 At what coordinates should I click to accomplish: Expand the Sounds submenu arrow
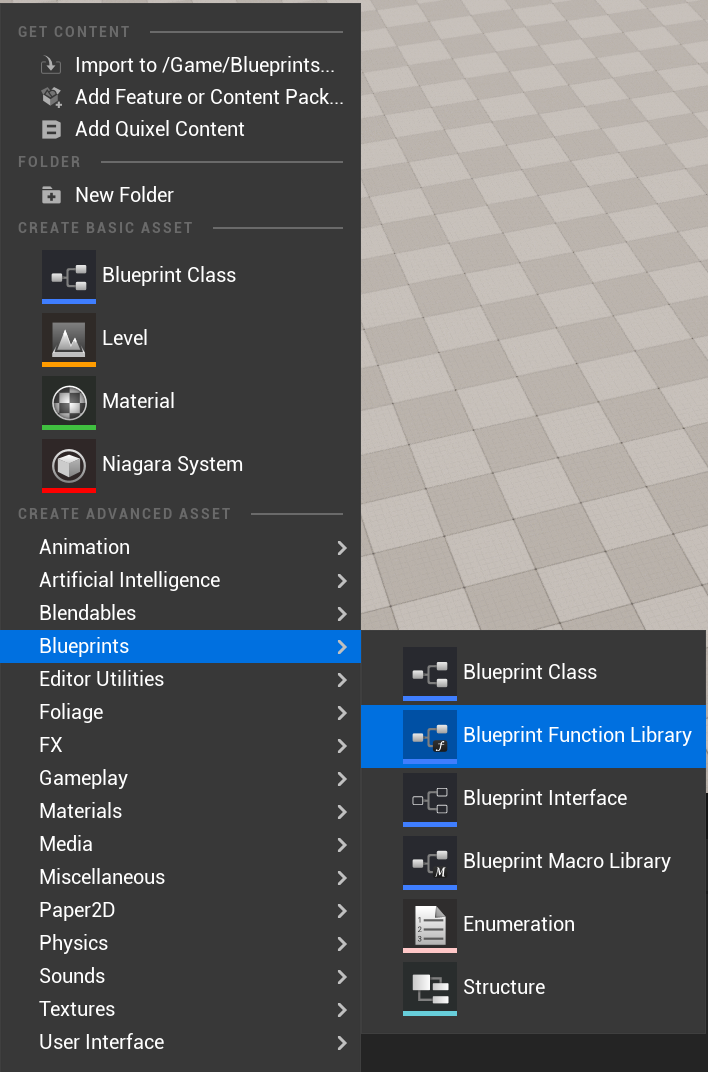click(x=342, y=976)
